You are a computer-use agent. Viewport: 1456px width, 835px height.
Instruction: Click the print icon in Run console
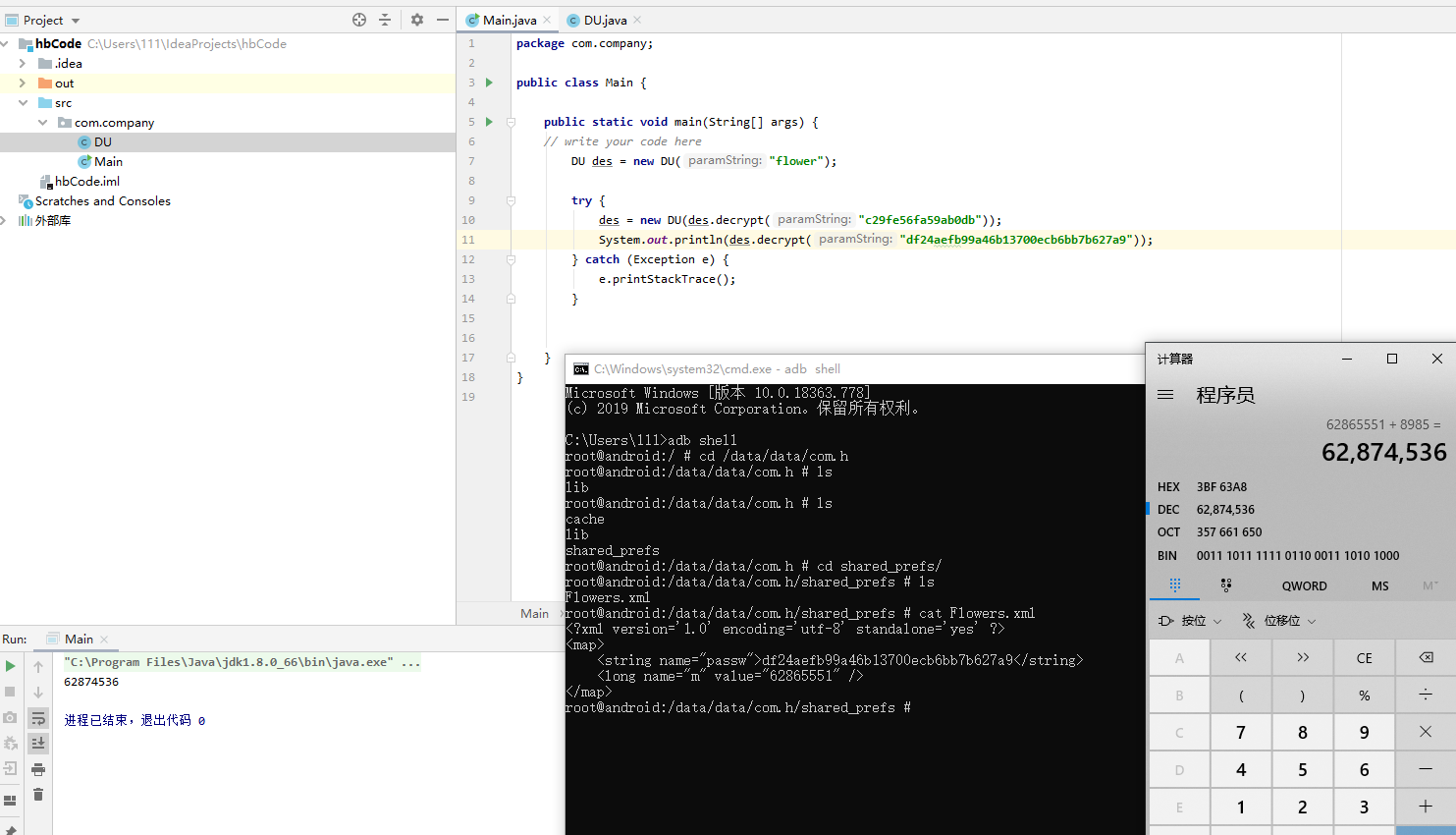coord(38,769)
